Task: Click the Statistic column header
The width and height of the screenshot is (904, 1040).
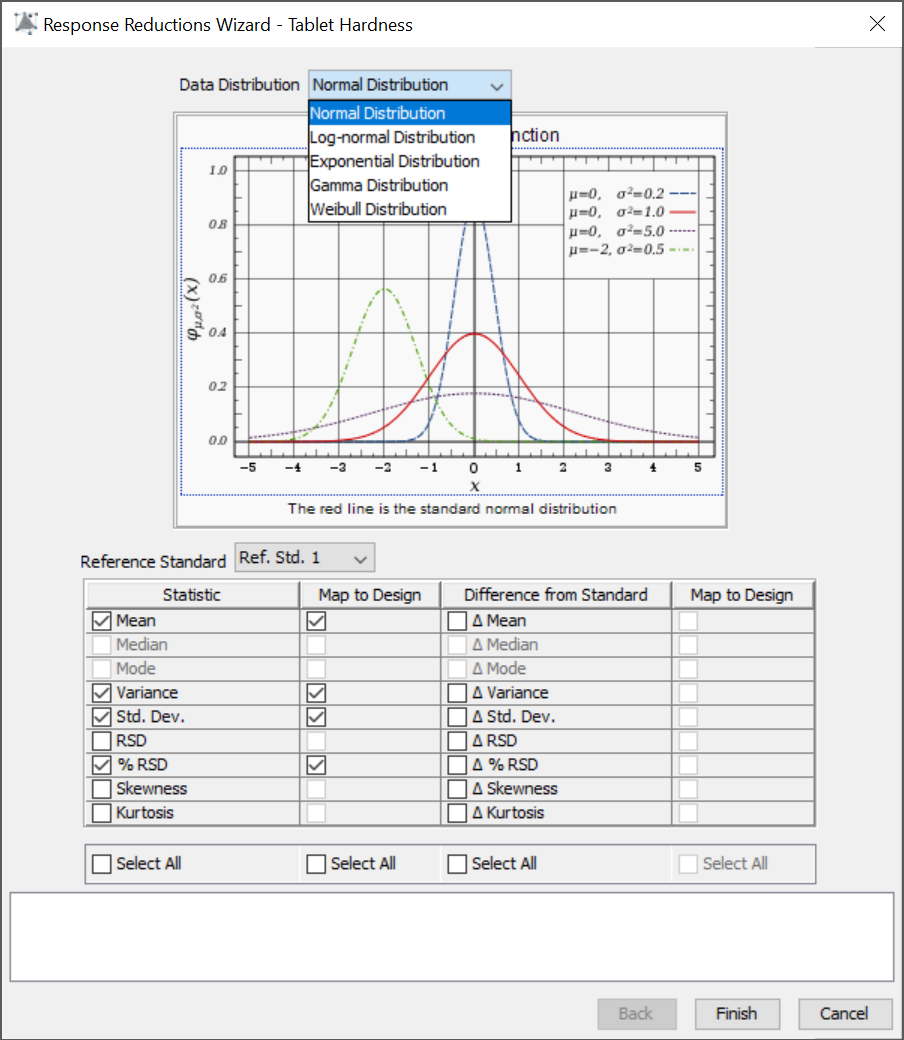Action: point(192,595)
